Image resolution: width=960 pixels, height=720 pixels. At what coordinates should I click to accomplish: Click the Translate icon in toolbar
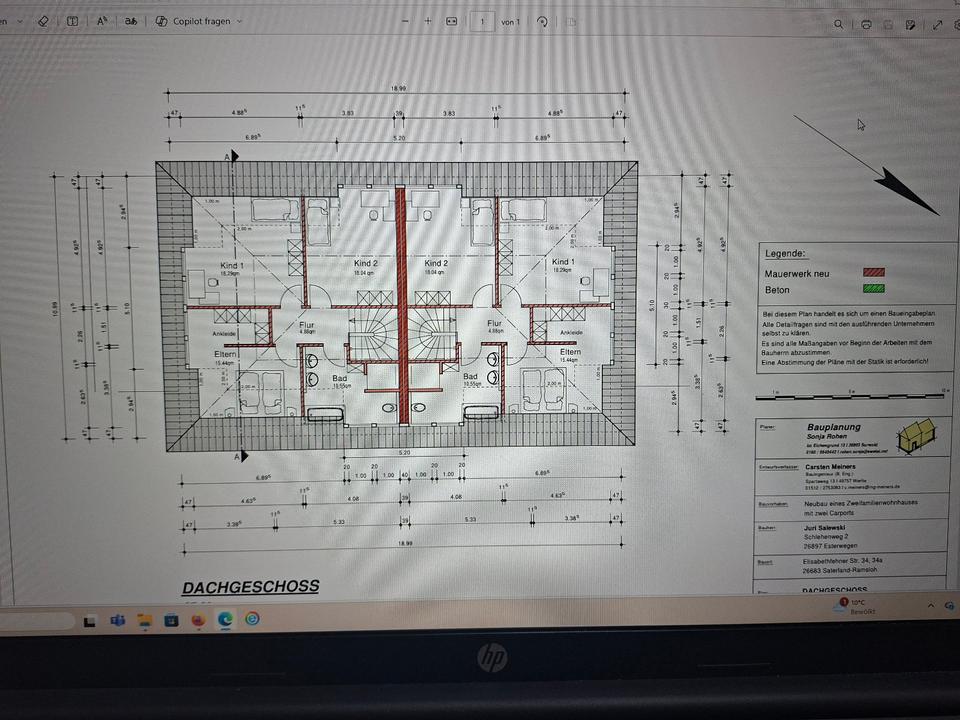pyautogui.click(x=130, y=21)
